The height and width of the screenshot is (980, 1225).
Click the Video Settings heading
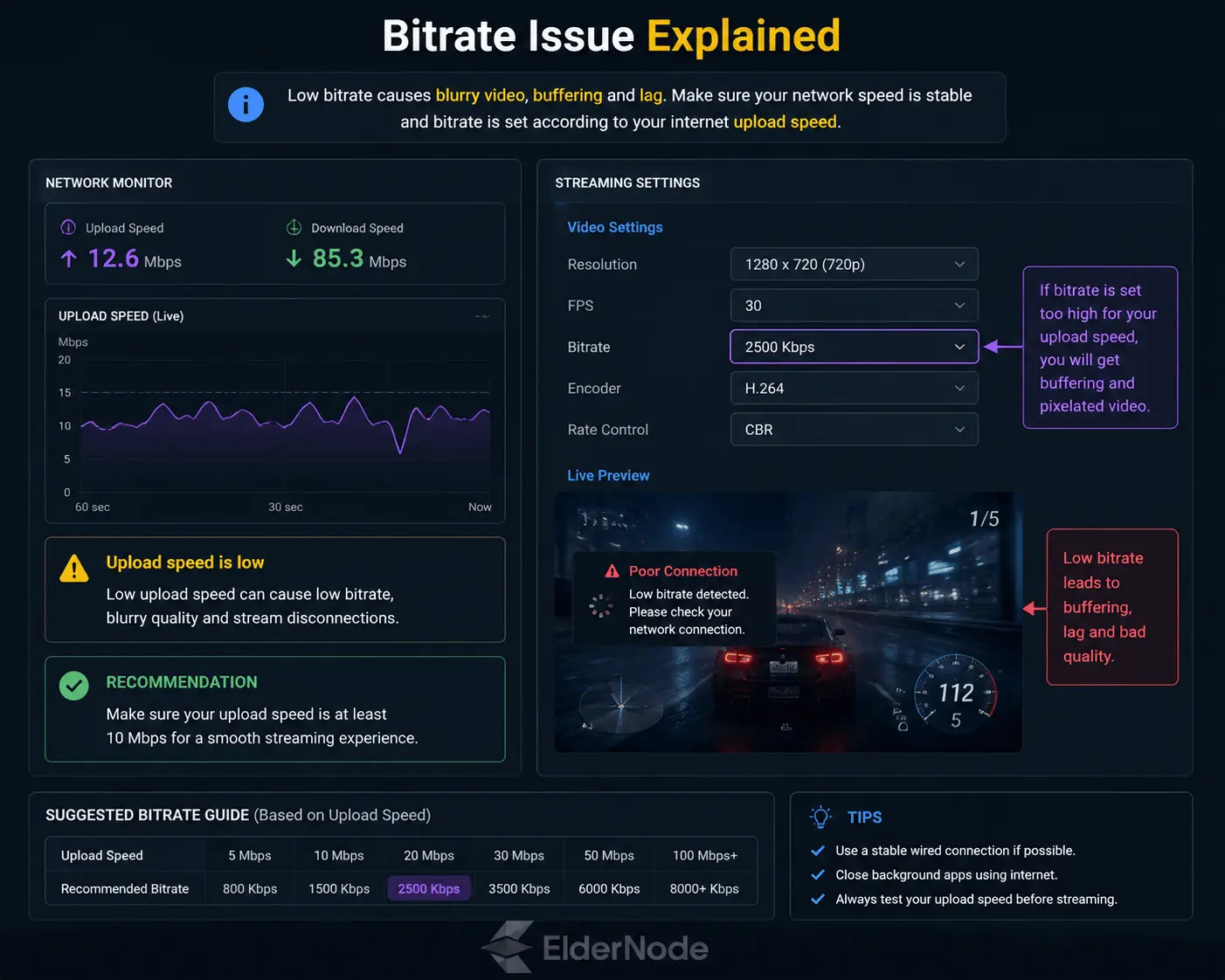pos(615,227)
